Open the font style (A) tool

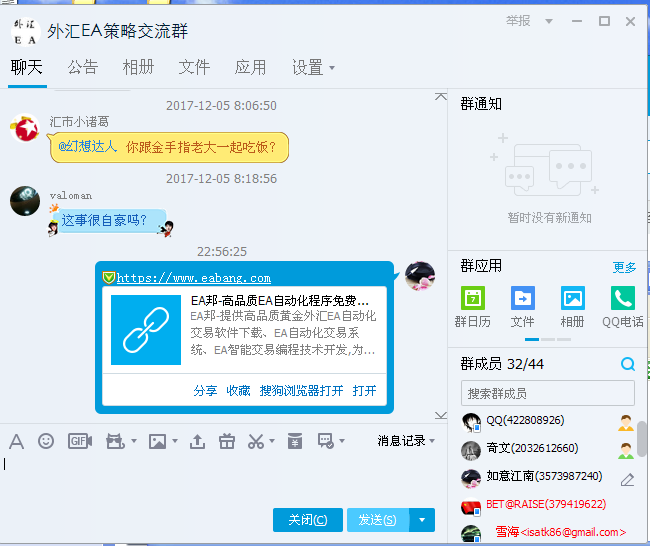16,441
